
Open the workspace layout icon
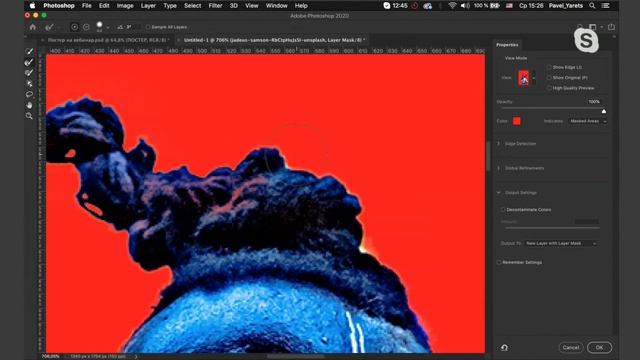593,27
